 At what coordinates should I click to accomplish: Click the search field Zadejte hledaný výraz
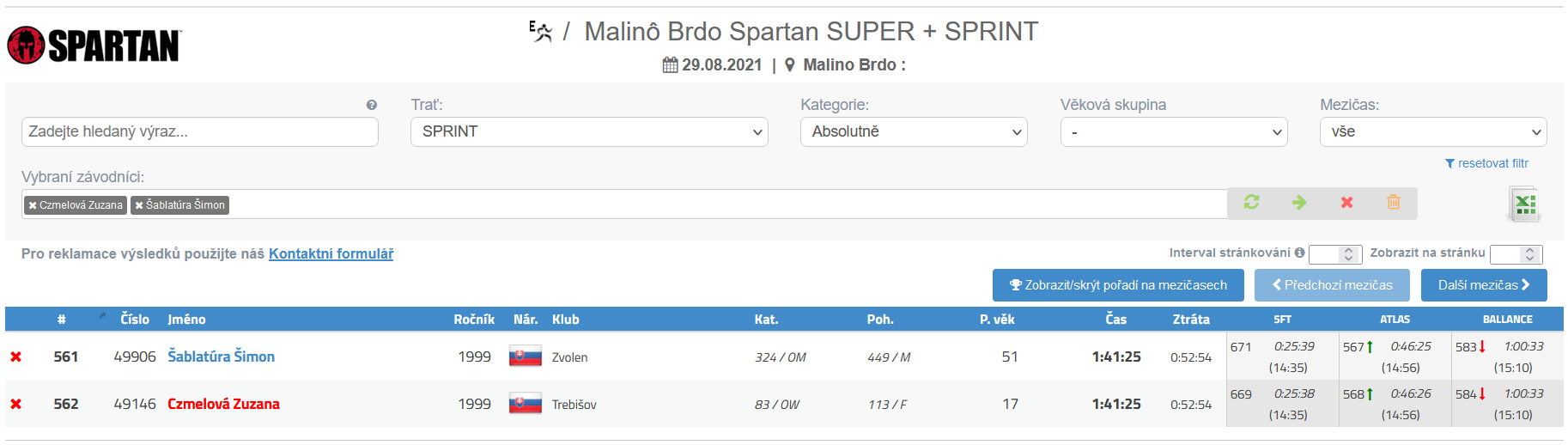pos(200,131)
